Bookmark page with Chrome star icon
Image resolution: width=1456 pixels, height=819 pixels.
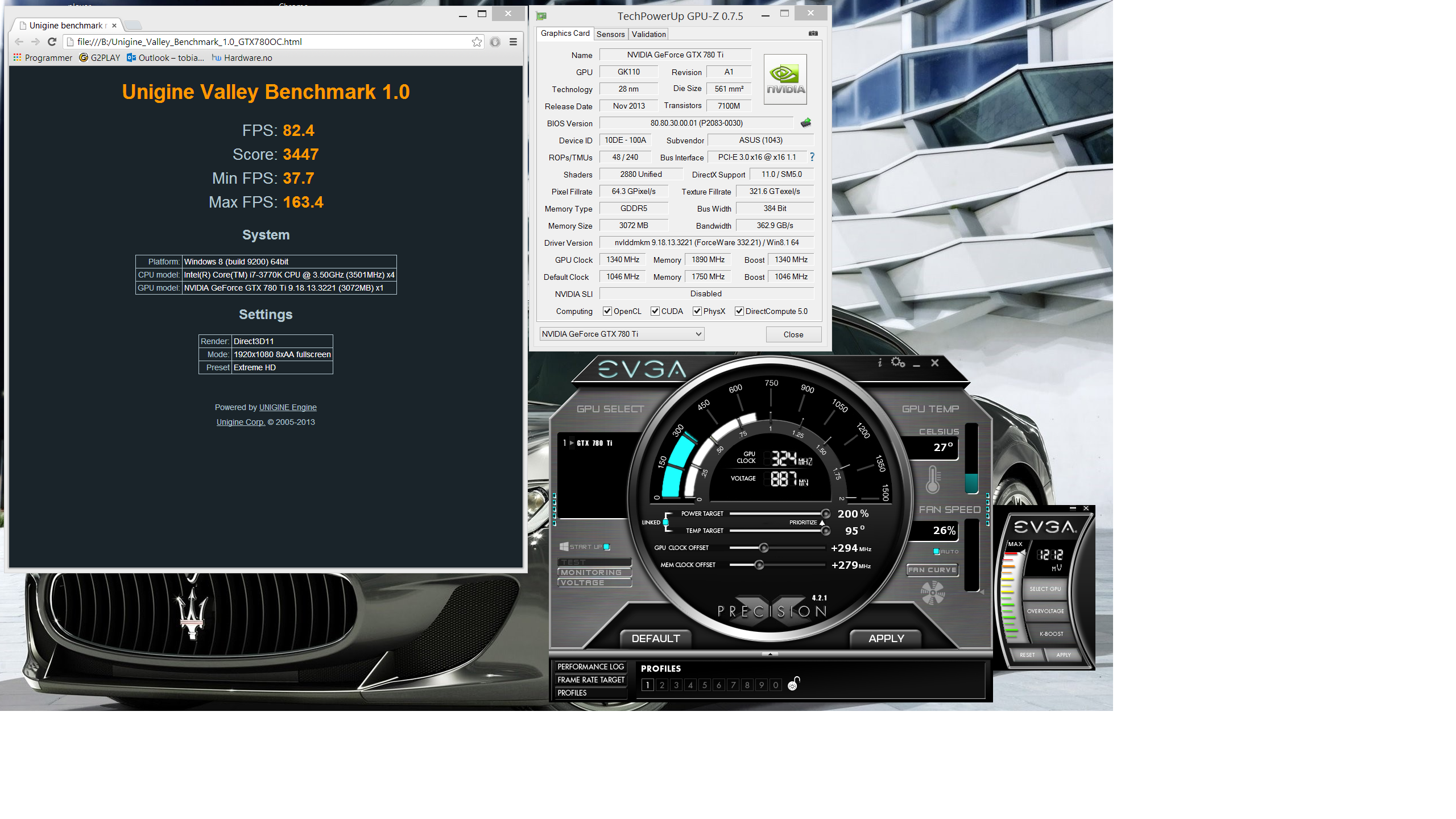477,42
